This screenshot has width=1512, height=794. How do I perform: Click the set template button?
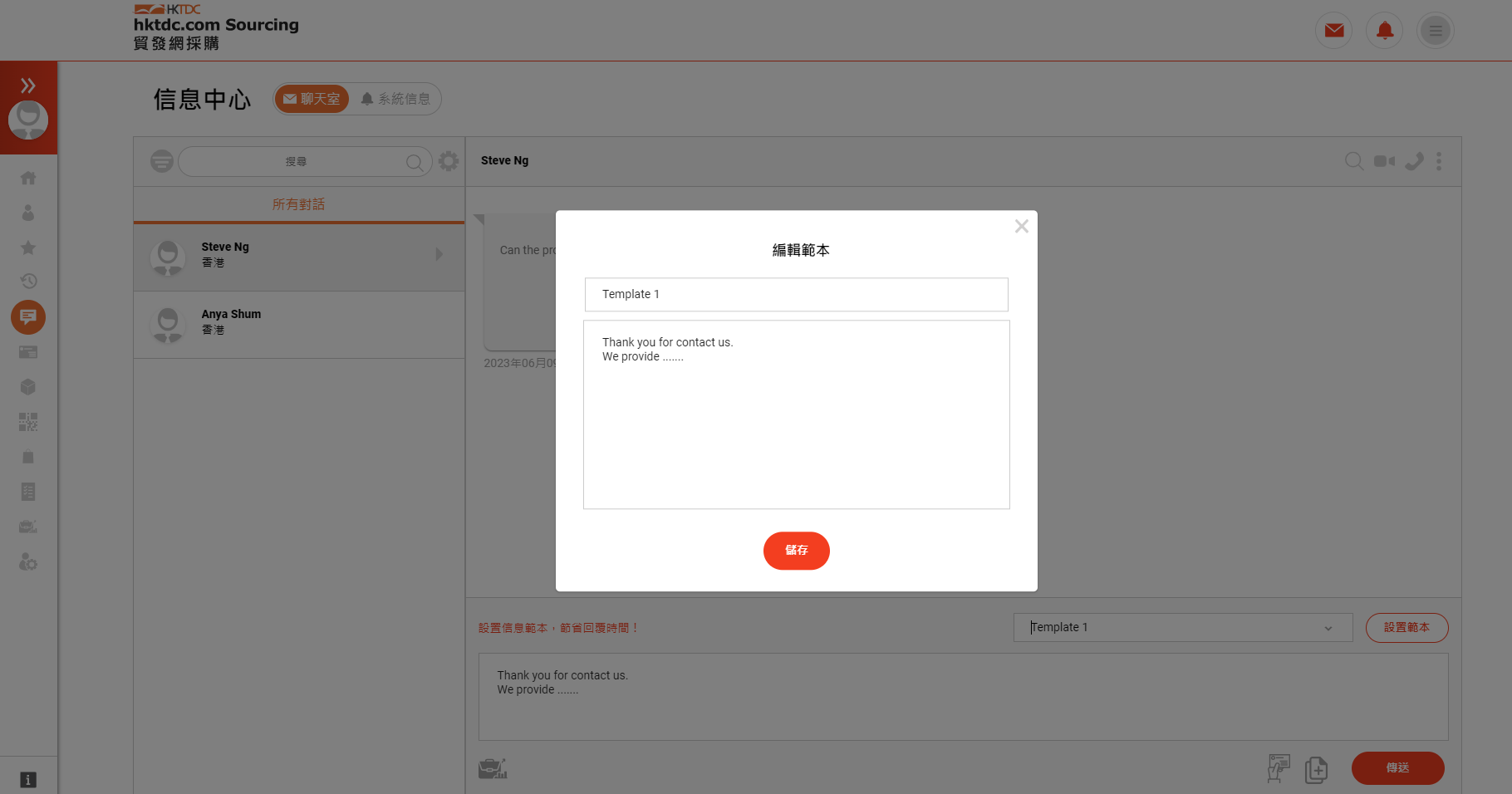point(1406,627)
